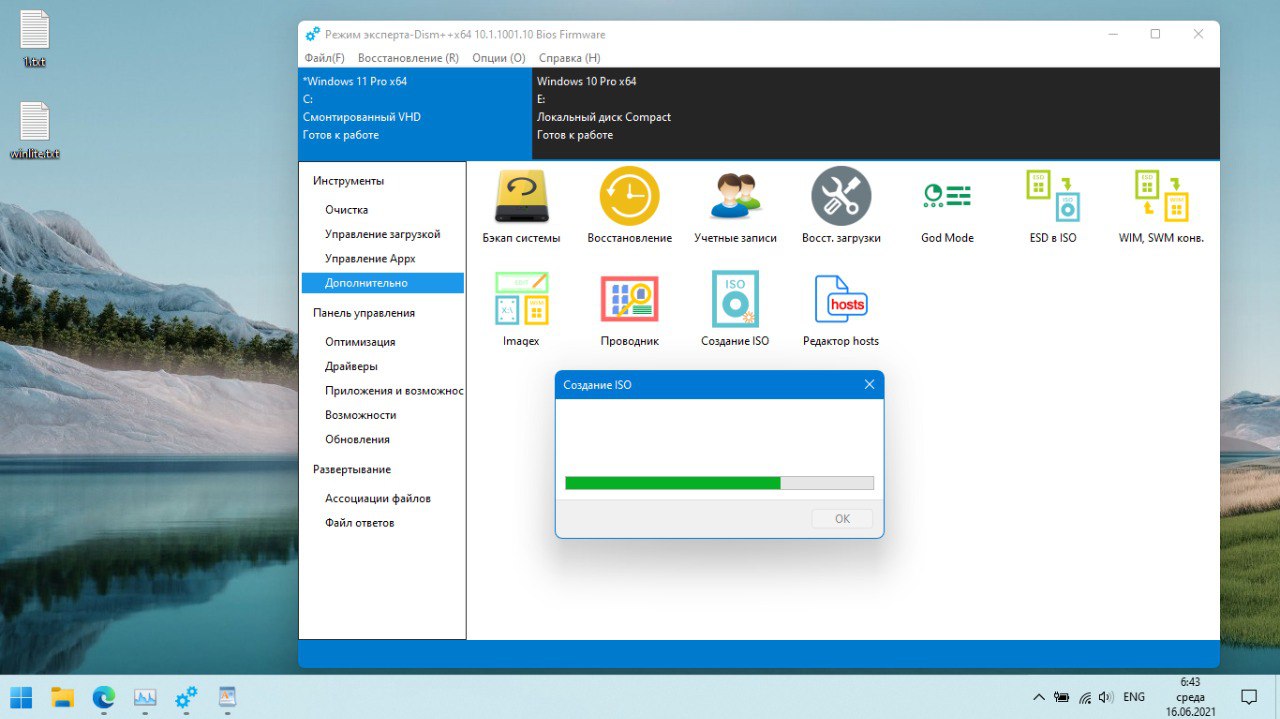Click the Развертывание section header
The height and width of the screenshot is (719, 1280).
click(351, 469)
